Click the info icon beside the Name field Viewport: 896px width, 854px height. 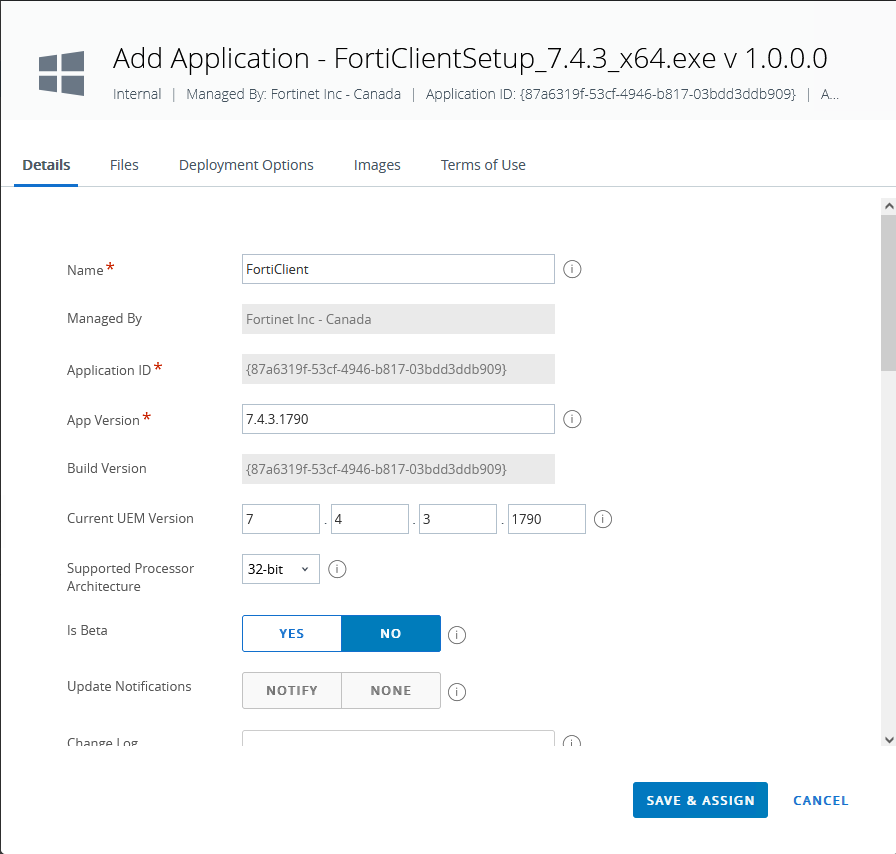coord(571,269)
